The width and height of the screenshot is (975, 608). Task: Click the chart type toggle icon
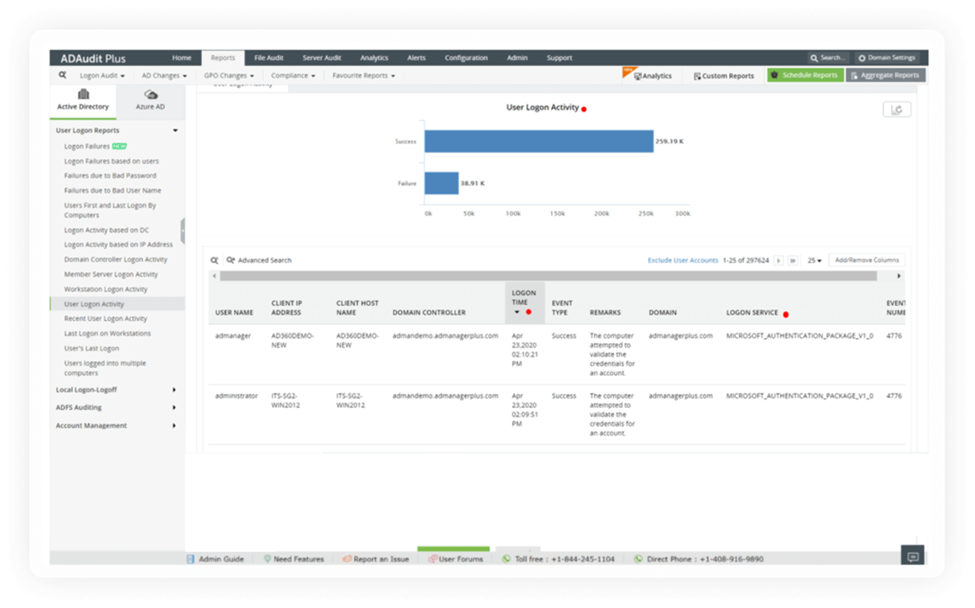point(897,109)
